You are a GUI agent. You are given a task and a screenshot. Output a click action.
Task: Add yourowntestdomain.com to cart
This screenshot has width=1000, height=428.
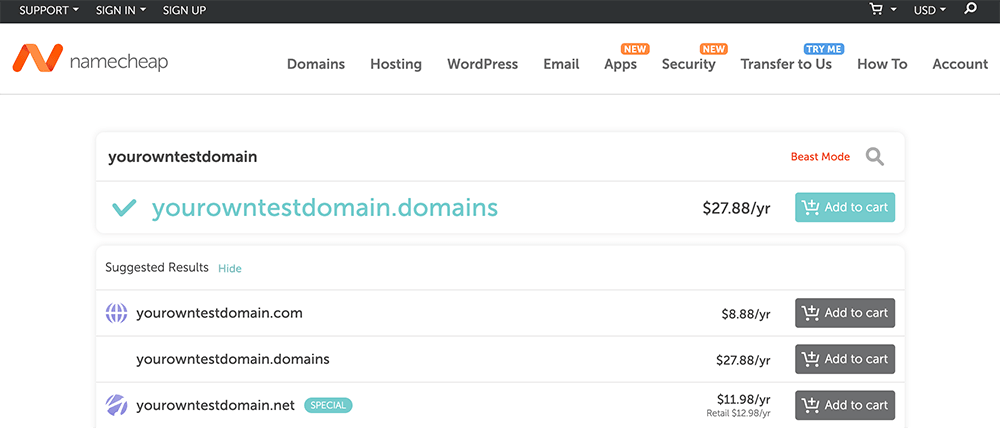pyautogui.click(x=845, y=313)
